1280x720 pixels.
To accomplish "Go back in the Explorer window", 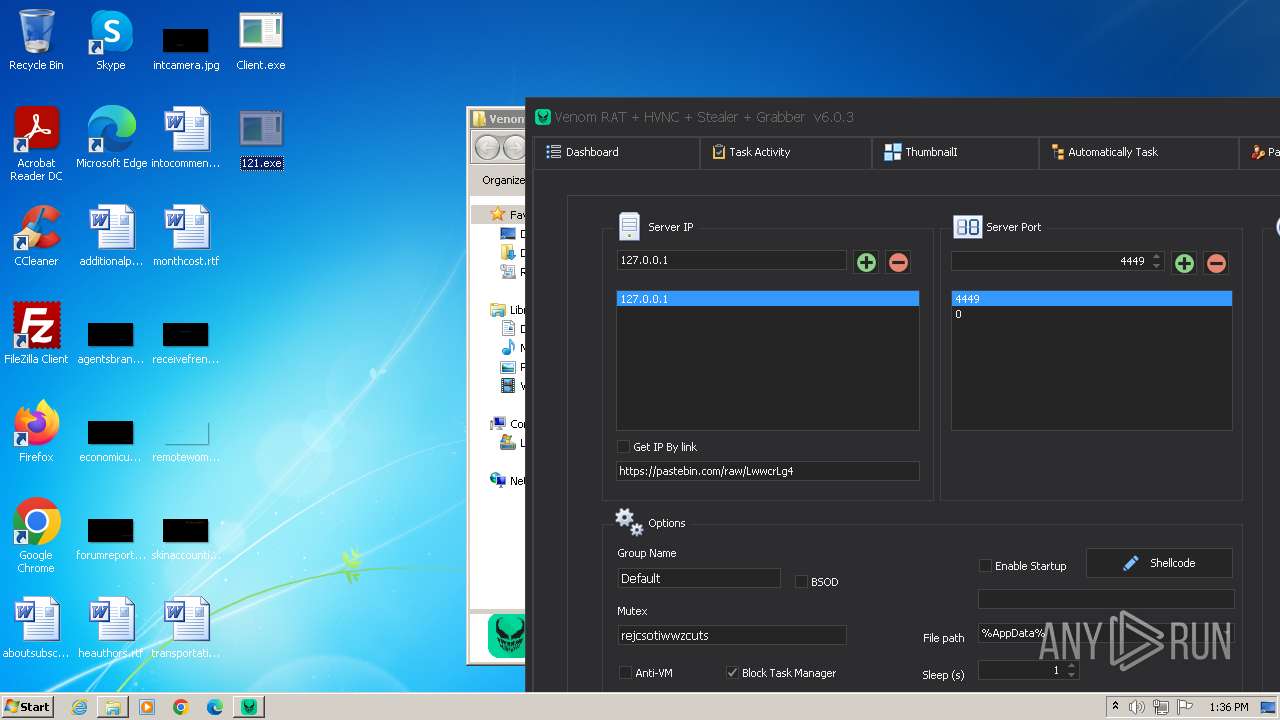I will [x=487, y=148].
